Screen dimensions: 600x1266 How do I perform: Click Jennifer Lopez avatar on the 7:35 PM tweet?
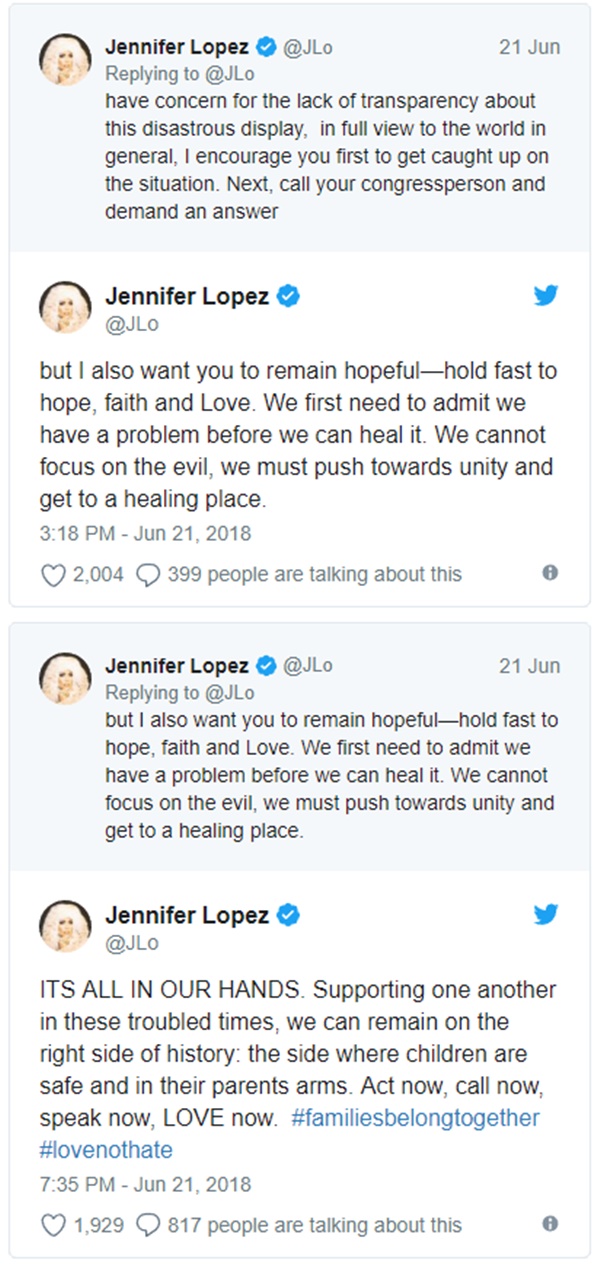tap(65, 927)
